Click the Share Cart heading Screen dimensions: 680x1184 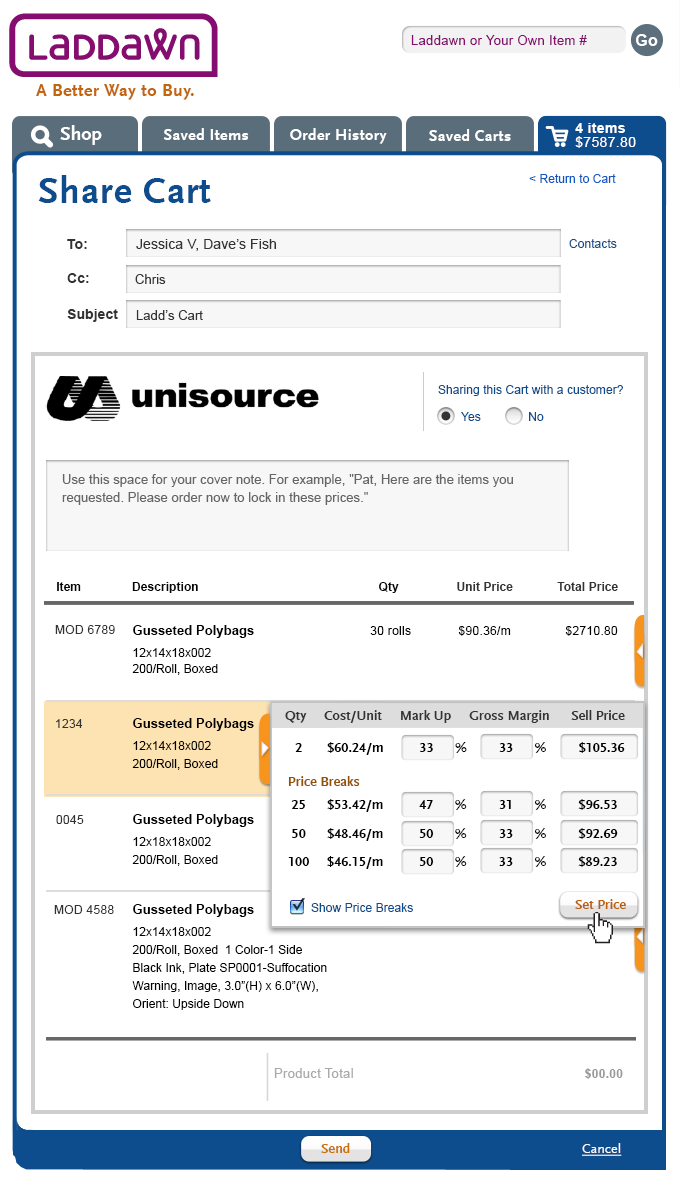click(x=125, y=191)
